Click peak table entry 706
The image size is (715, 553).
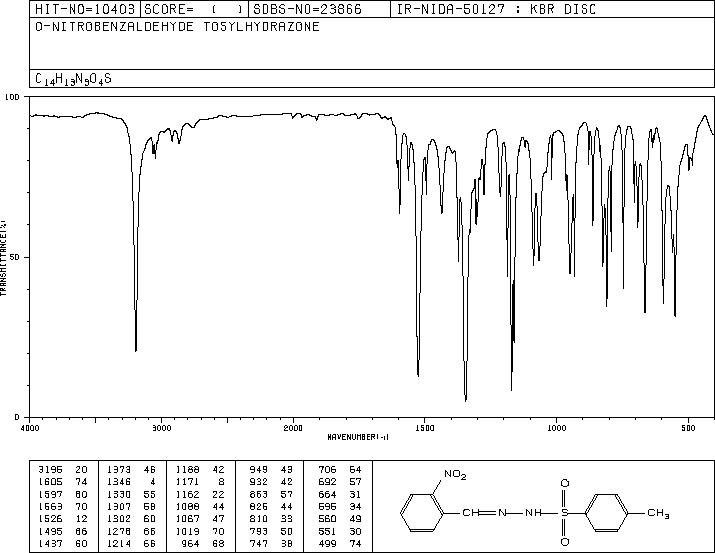pyautogui.click(x=327, y=470)
